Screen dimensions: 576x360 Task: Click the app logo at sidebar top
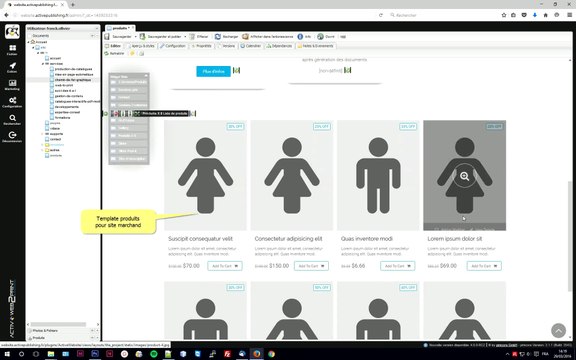12,32
